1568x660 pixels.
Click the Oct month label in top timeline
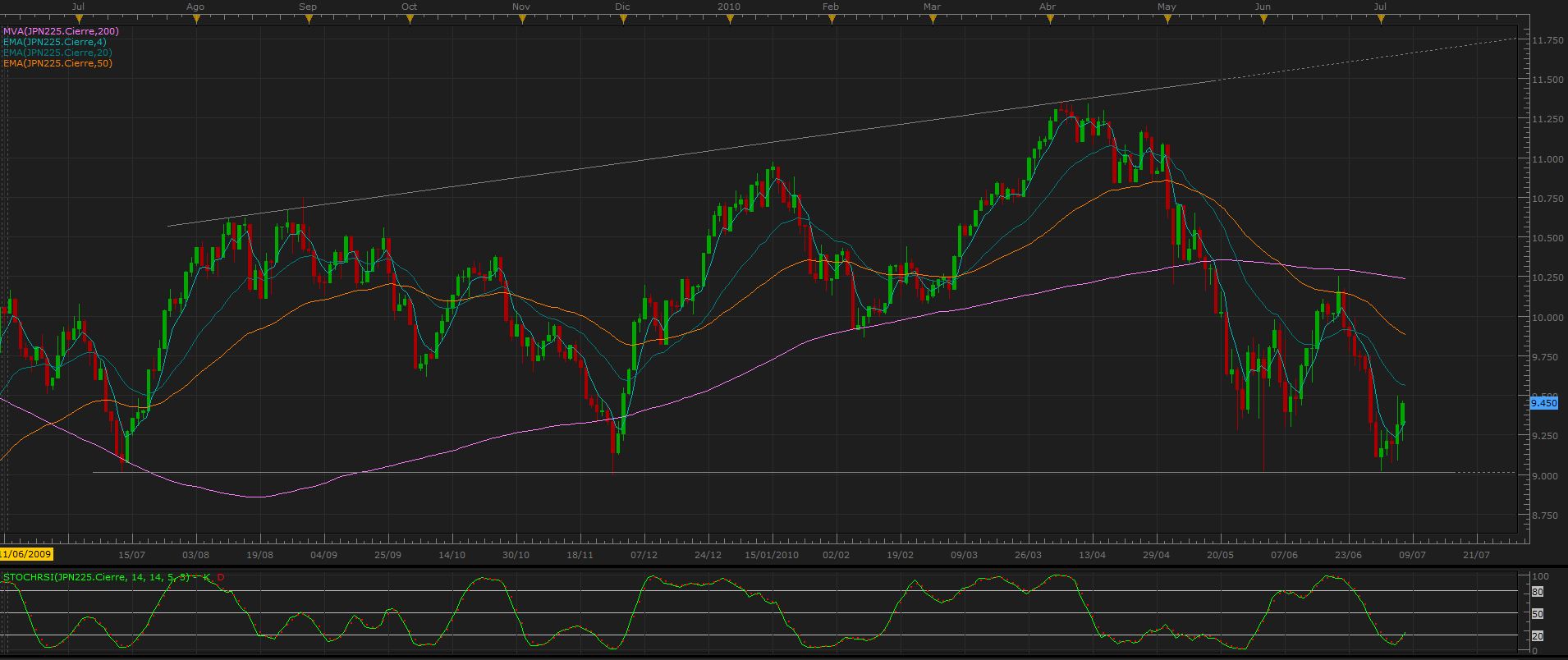pos(409,7)
